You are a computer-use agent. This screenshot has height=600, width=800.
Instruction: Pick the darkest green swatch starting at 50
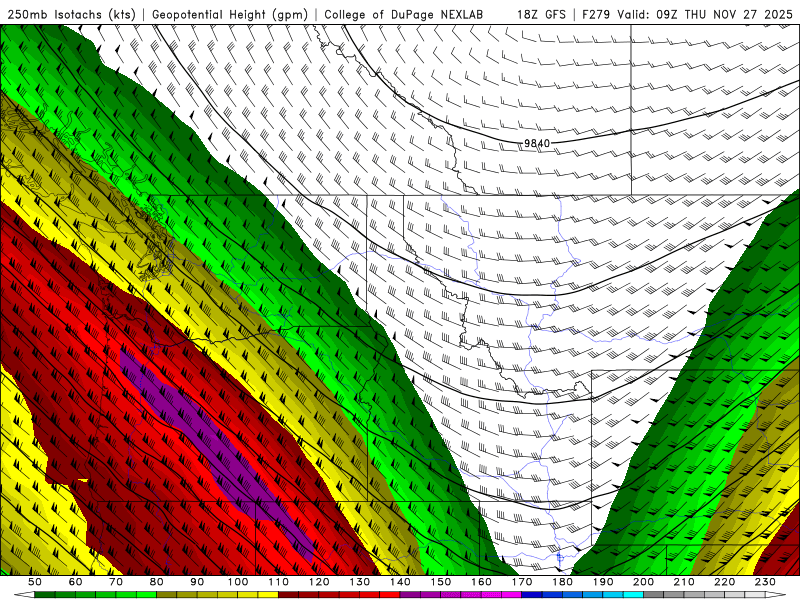[x=45, y=594]
